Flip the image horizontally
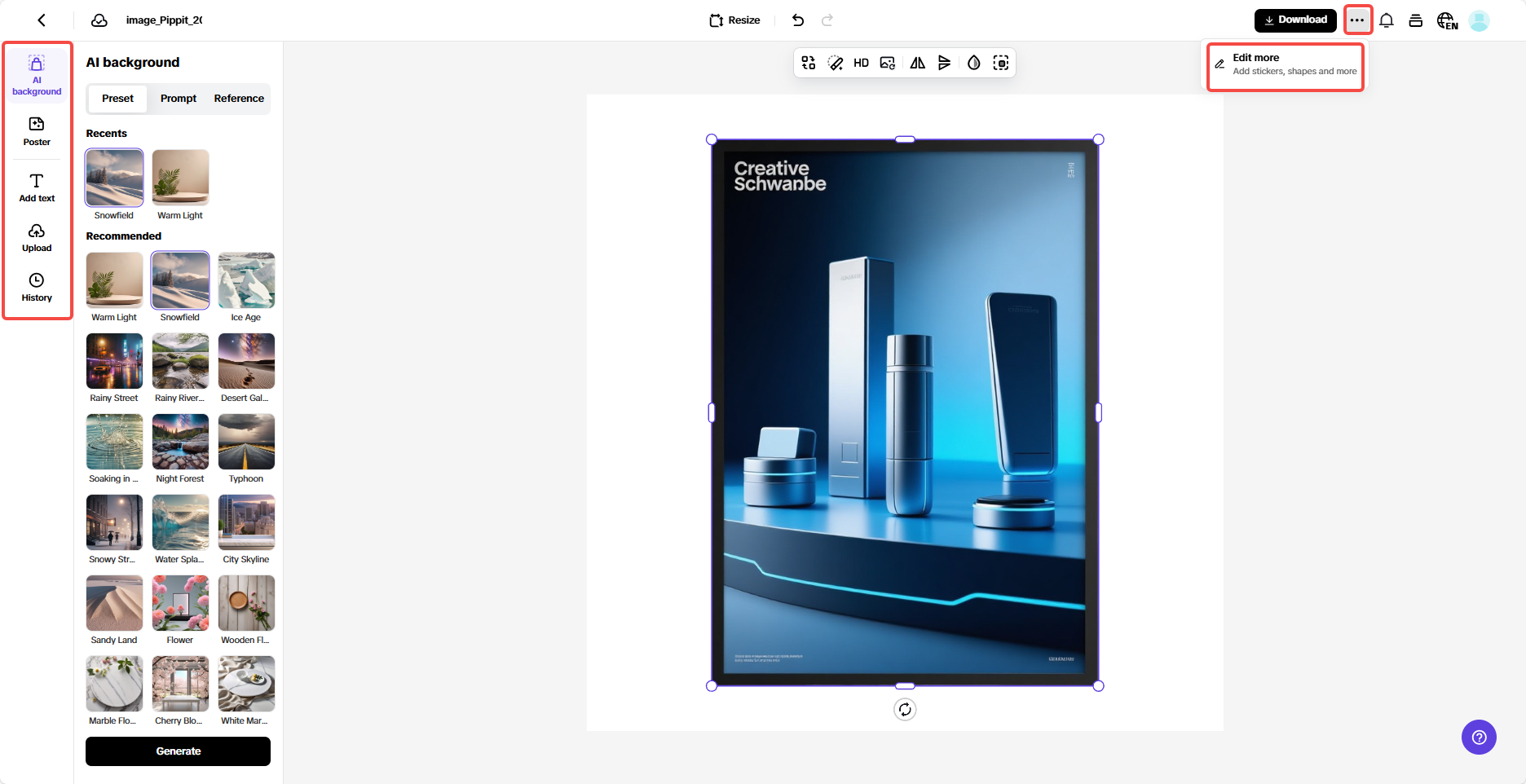1526x784 pixels. 918,63
